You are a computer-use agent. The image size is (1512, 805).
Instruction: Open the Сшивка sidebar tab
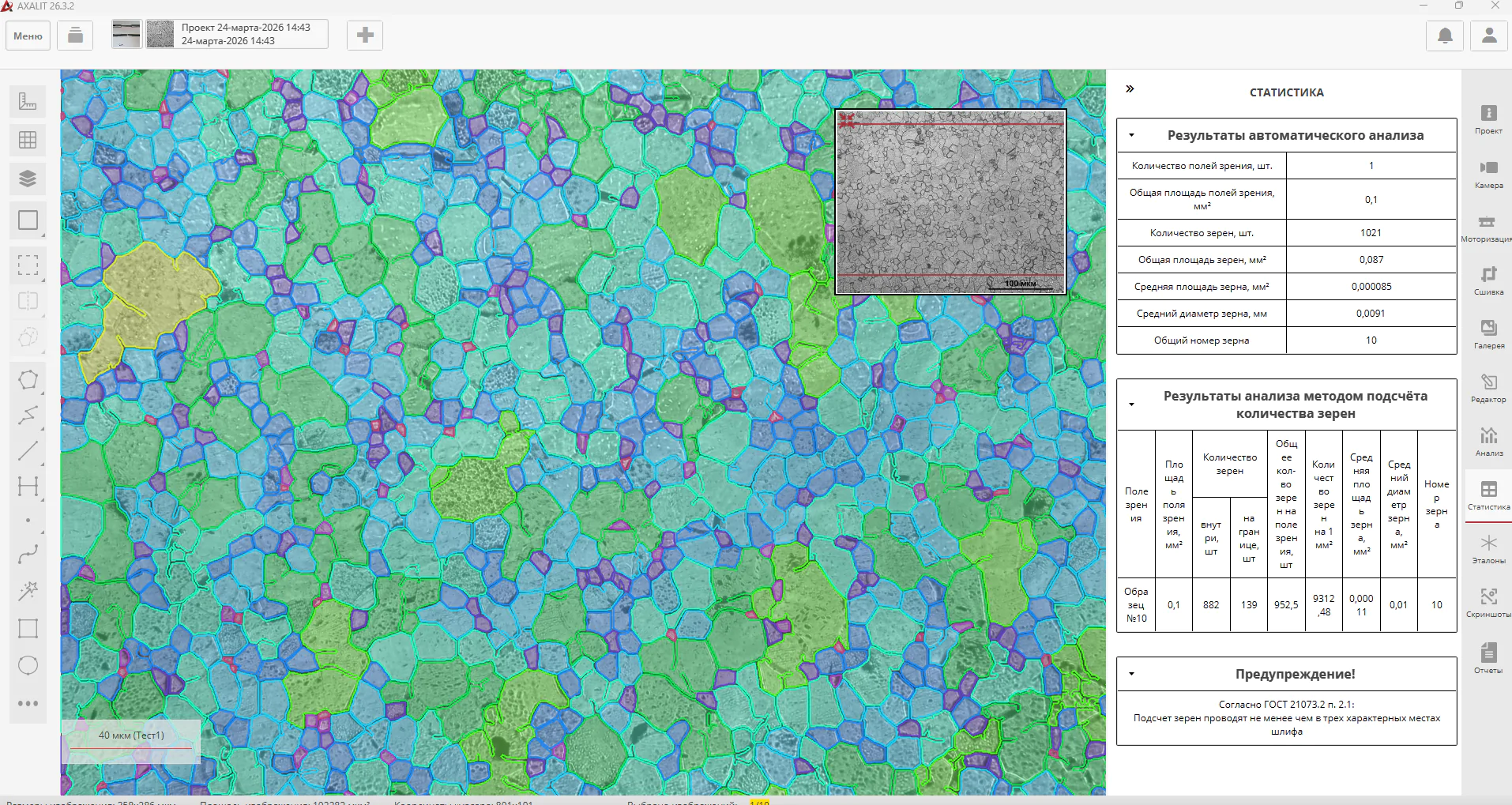(x=1488, y=280)
